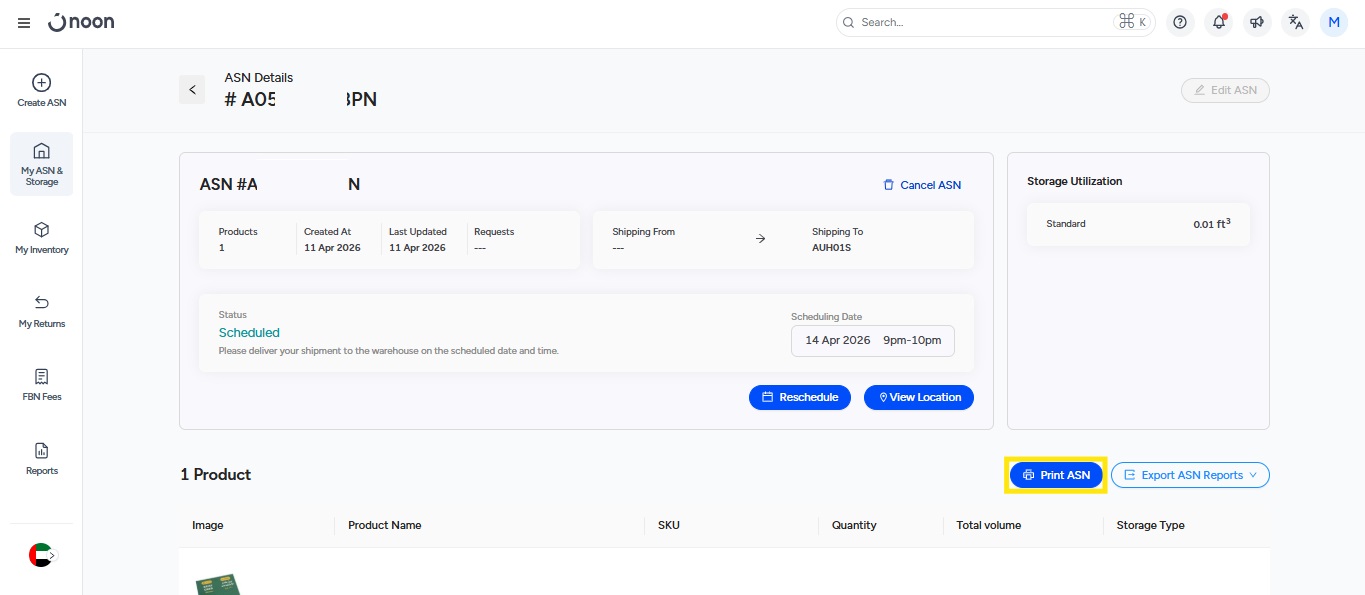1365x595 pixels.
Task: Go to My Returns in sidebar
Action: point(42,311)
